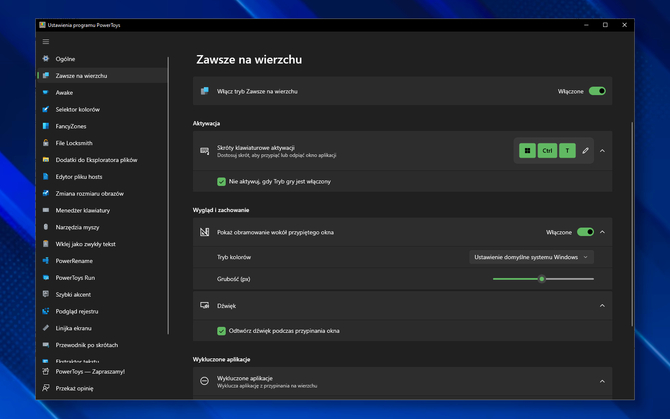670x419 pixels.
Task: Uncheck Odtwórz dźwięk podczas przypinania okna
Action: pyautogui.click(x=221, y=331)
